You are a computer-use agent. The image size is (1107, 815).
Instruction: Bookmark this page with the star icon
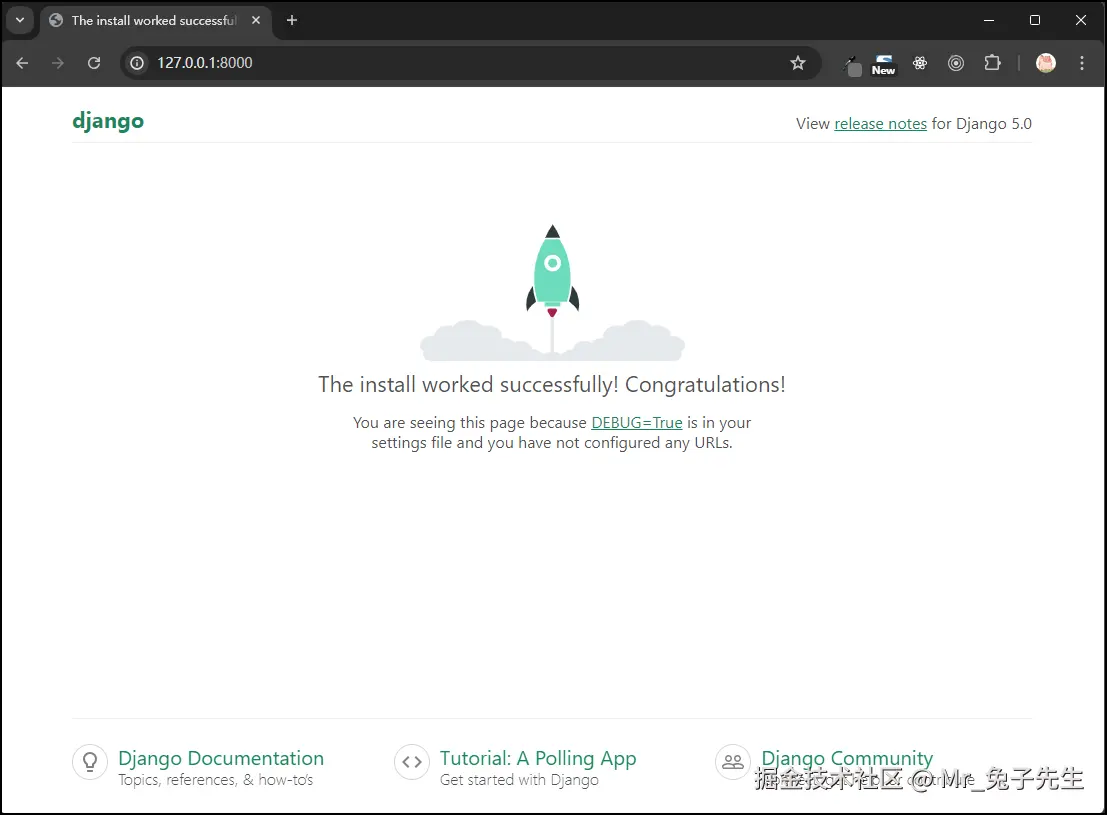coord(798,63)
